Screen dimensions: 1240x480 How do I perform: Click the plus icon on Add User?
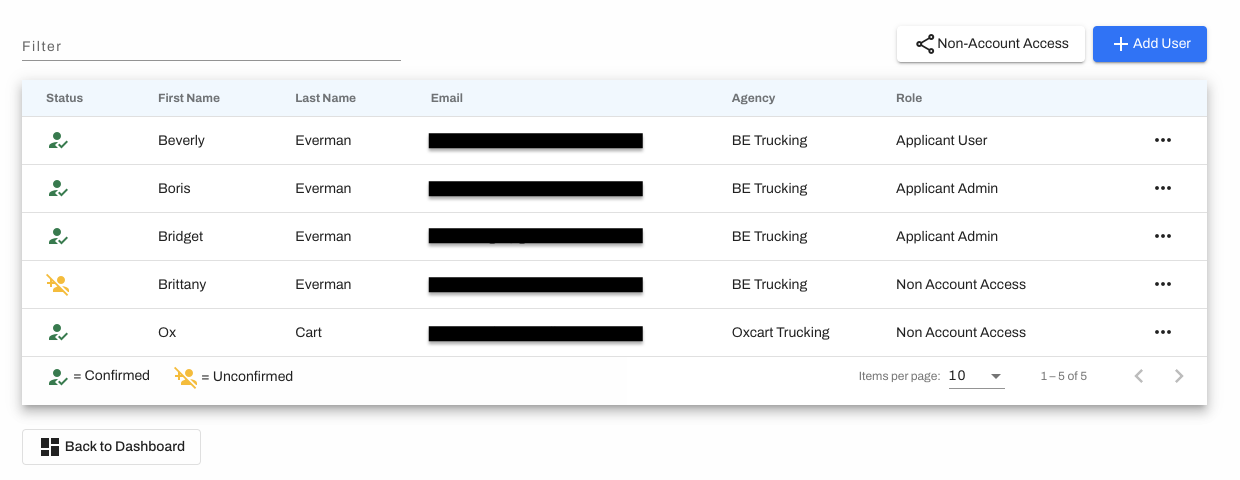(x=1121, y=44)
